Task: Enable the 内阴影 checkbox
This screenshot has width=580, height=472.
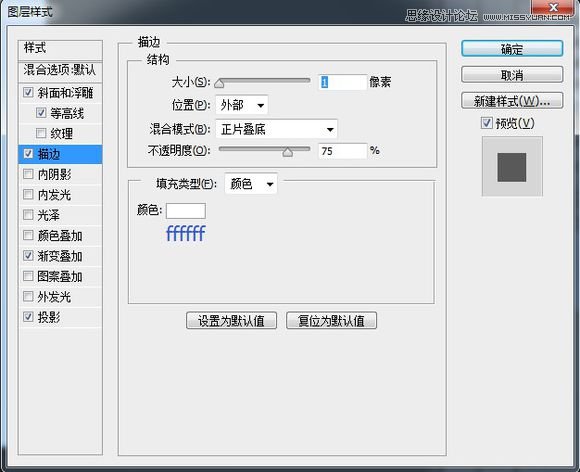Action: pos(28,174)
